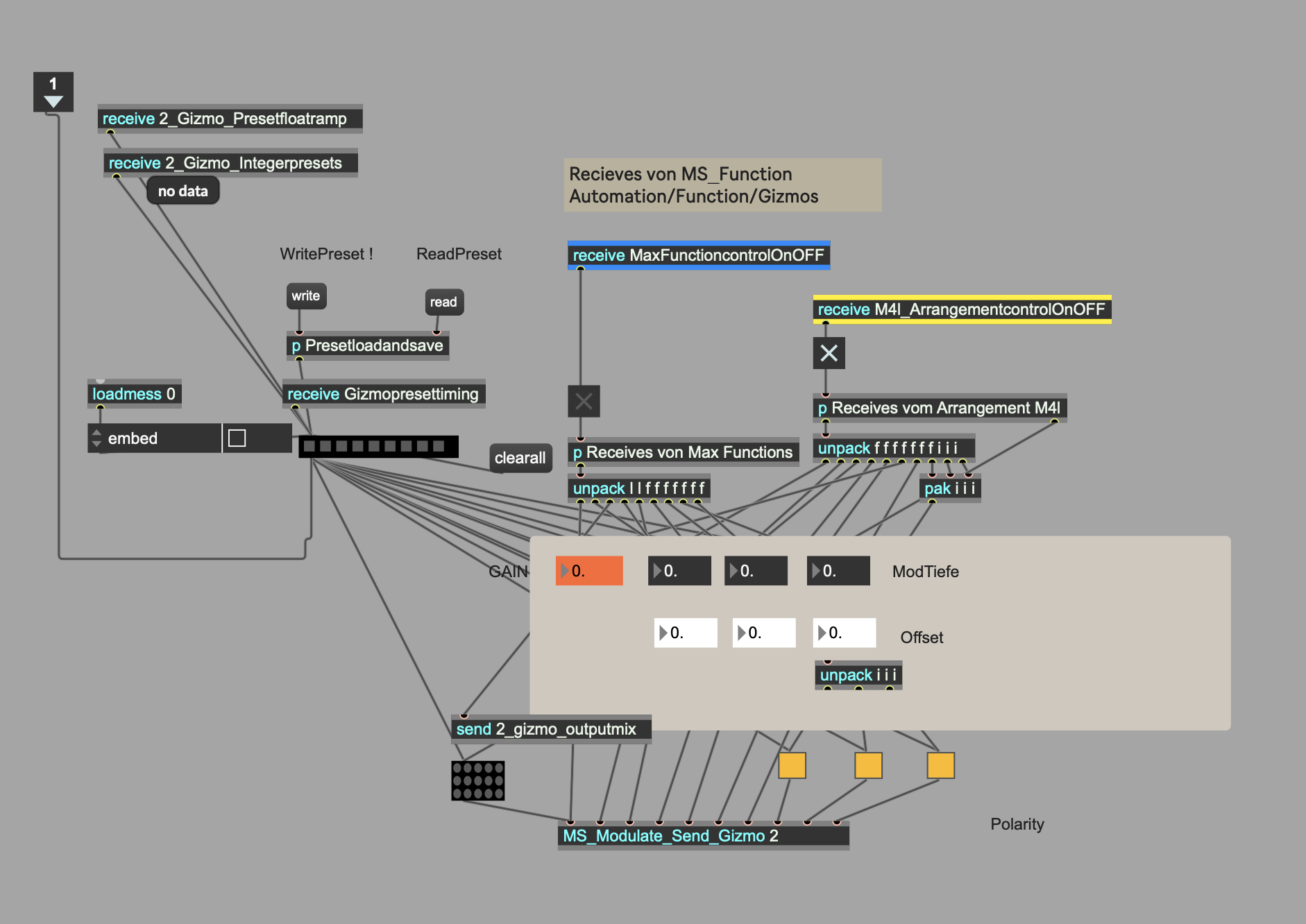The height and width of the screenshot is (924, 1306).
Task: Toggle the right yellow Polarity square
Action: (x=941, y=766)
